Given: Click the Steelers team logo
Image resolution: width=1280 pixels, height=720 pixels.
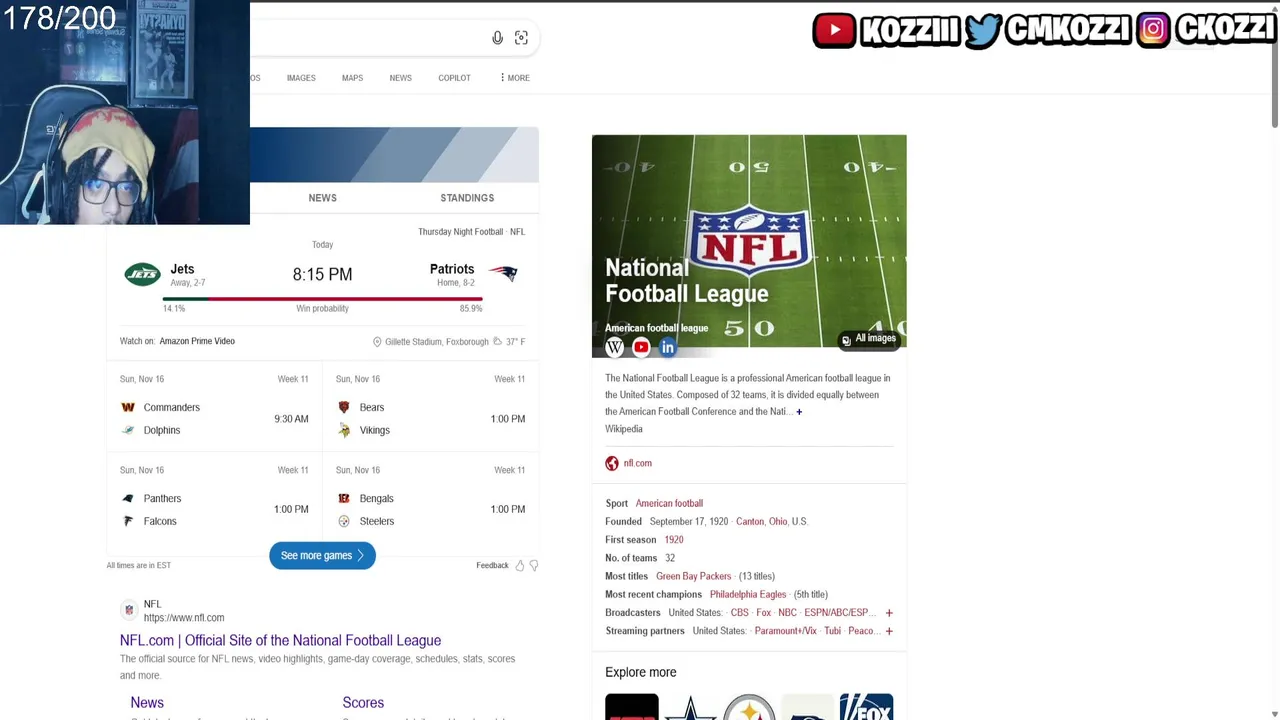Looking at the screenshot, I should coord(344,521).
